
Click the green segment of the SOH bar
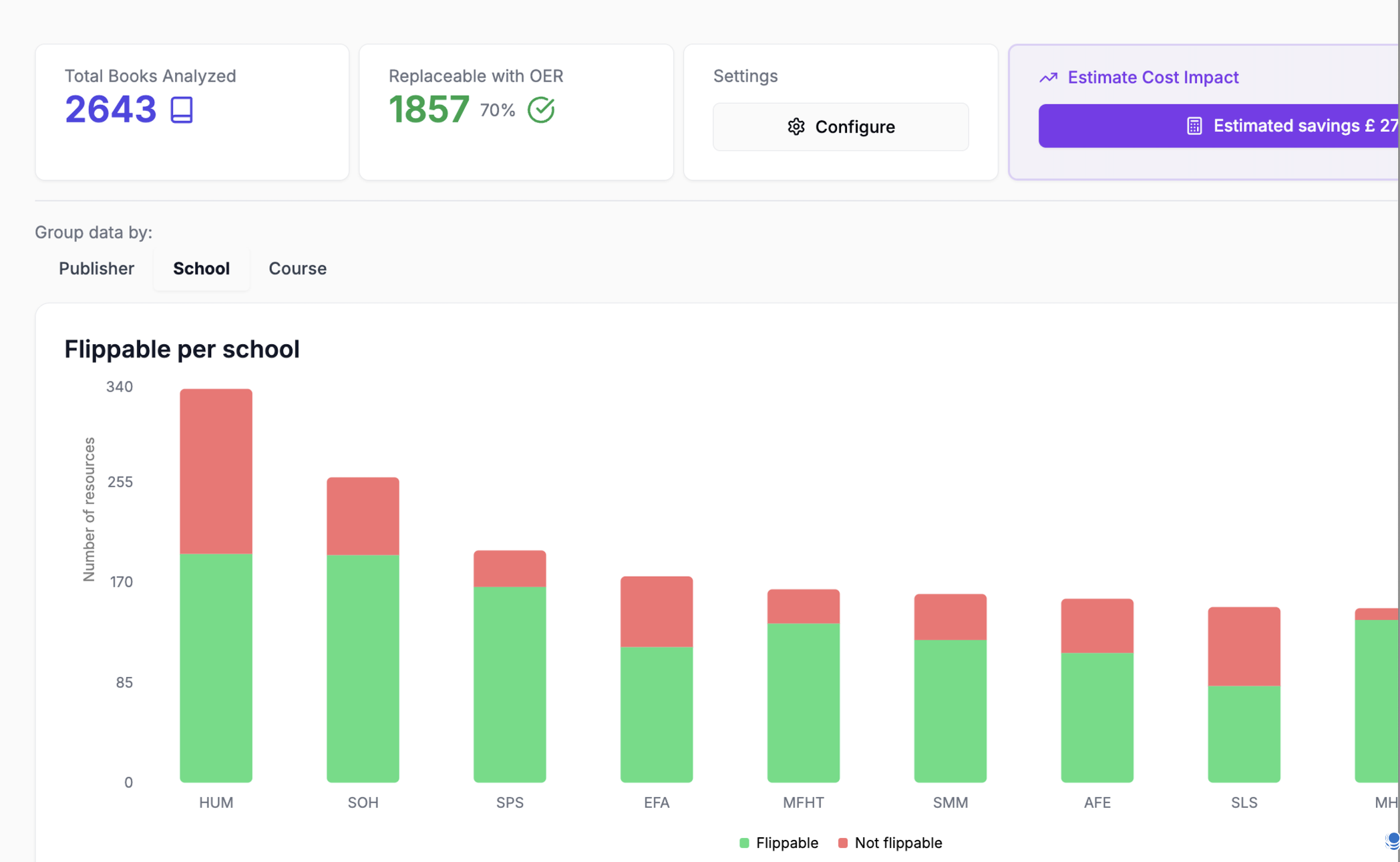coord(363,668)
